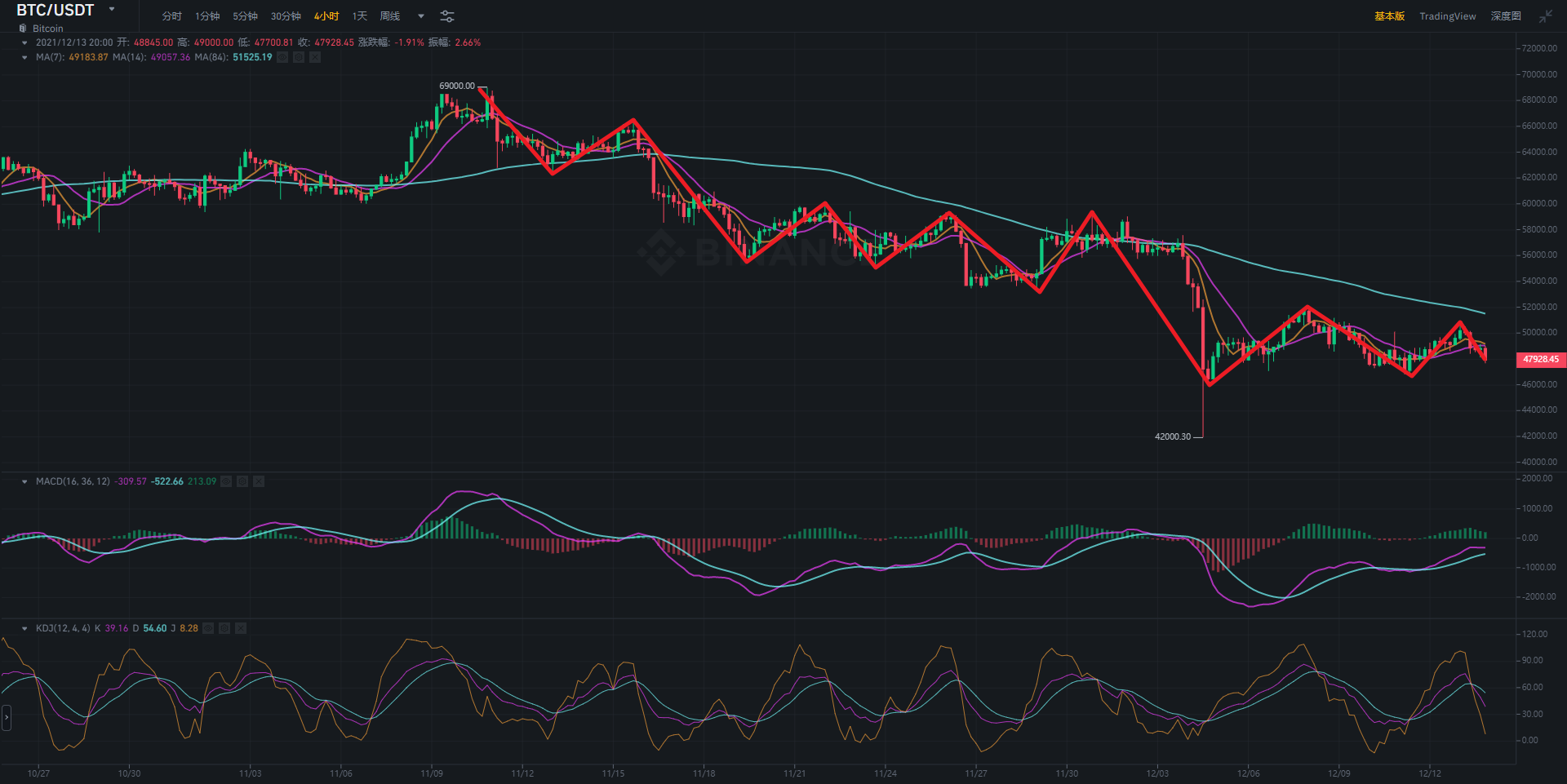Screen dimensions: 1567x784
Task: Select the 30分钟 interval
Action: (286, 16)
